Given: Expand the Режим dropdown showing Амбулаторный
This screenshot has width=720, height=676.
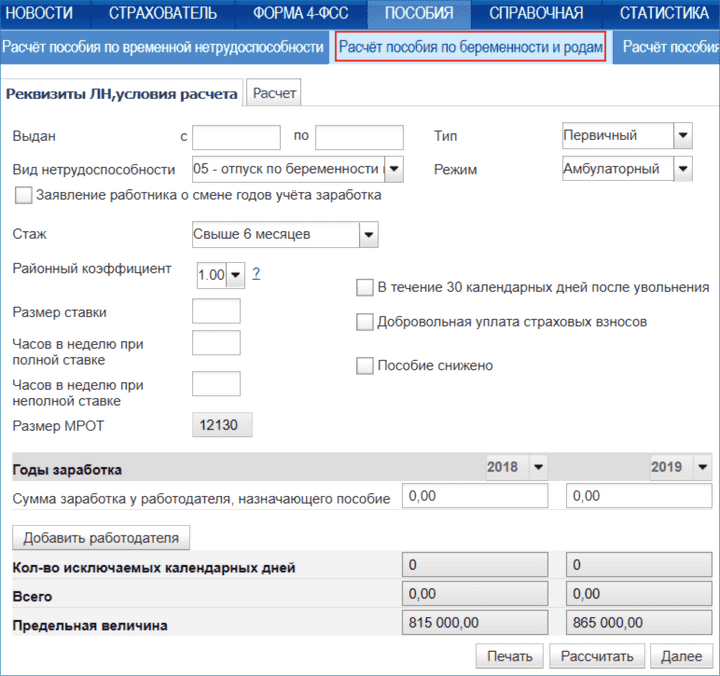Looking at the screenshot, I should pyautogui.click(x=683, y=169).
